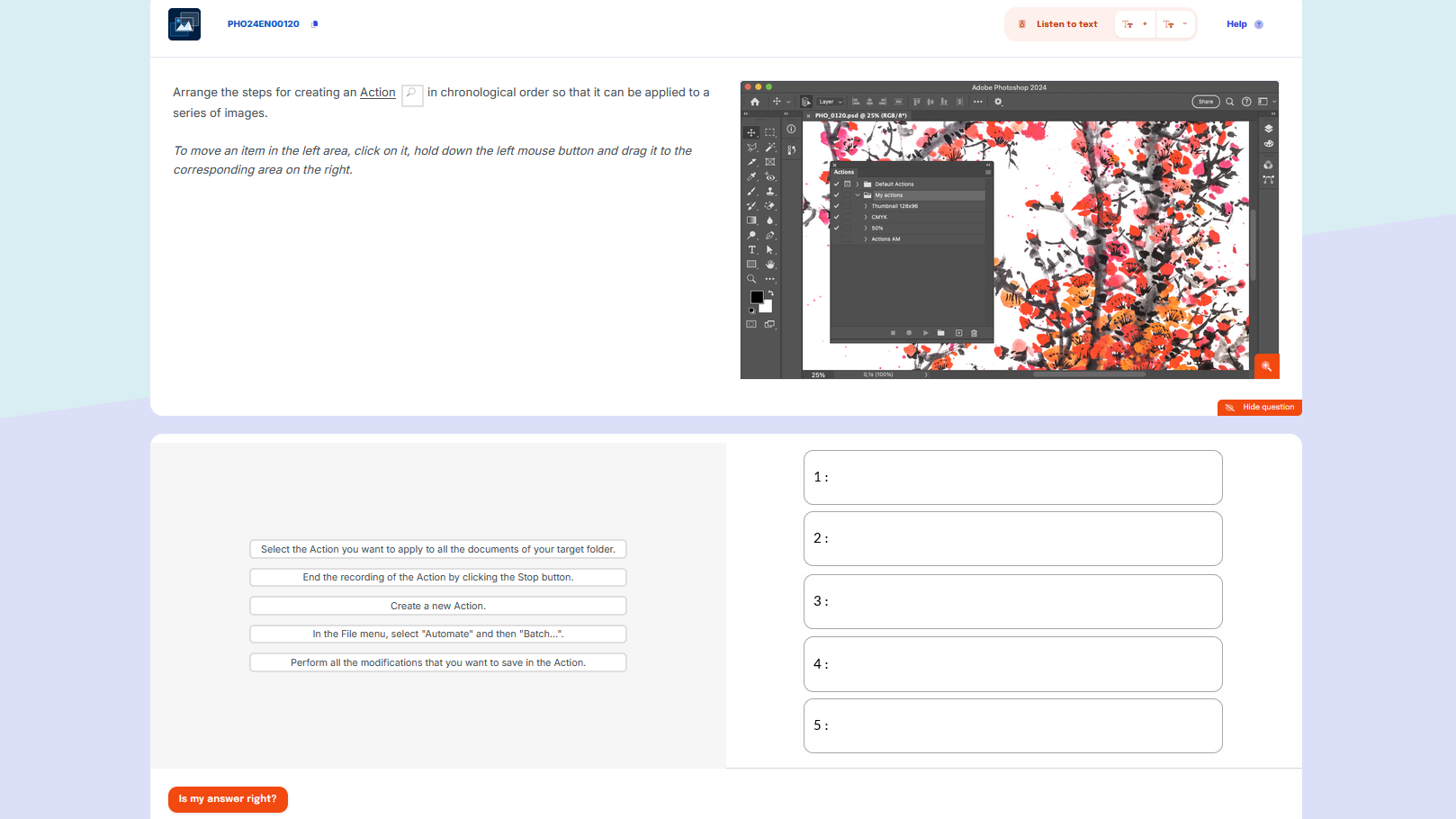Image resolution: width=1456 pixels, height=819 pixels.
Task: Select the 'Create a new Action.' item
Action: pyautogui.click(x=438, y=607)
